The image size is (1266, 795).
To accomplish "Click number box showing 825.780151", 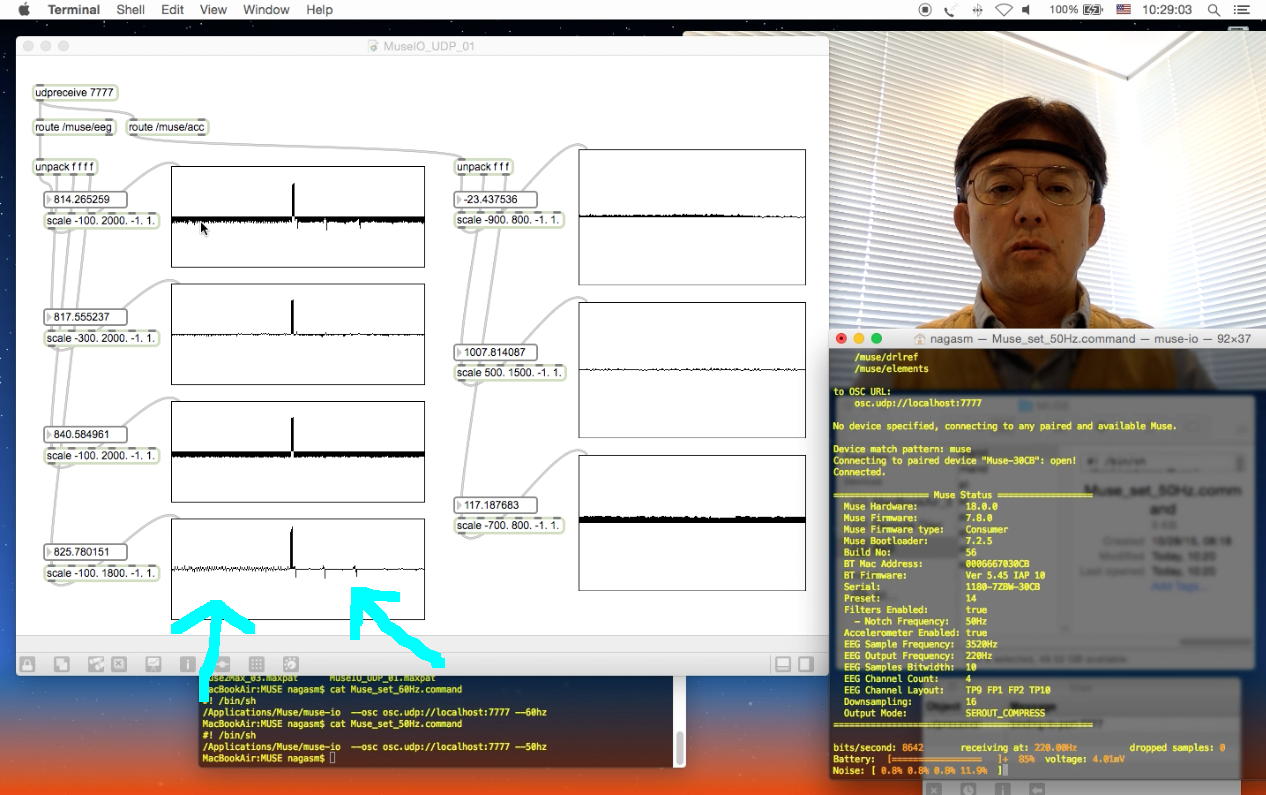I will pyautogui.click(x=85, y=552).
